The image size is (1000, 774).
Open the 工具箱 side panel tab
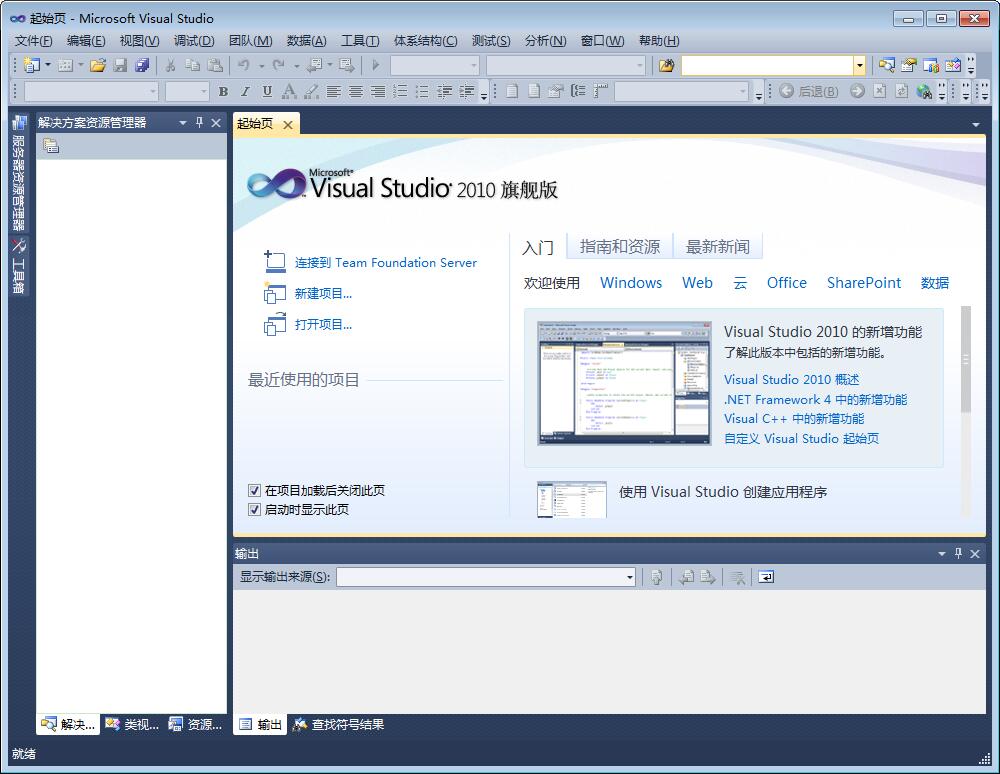pos(18,266)
